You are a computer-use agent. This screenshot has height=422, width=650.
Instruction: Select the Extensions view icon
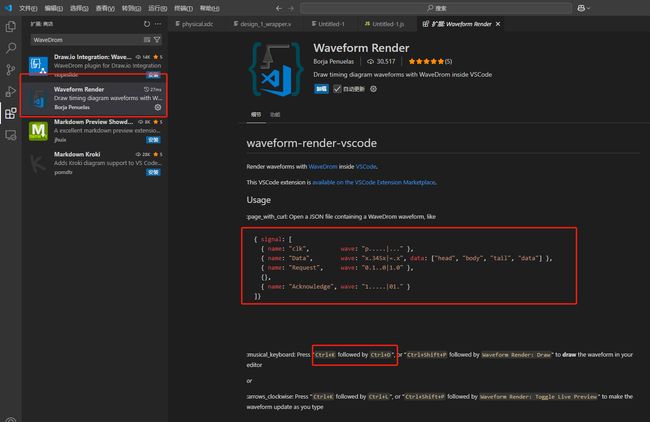11,113
